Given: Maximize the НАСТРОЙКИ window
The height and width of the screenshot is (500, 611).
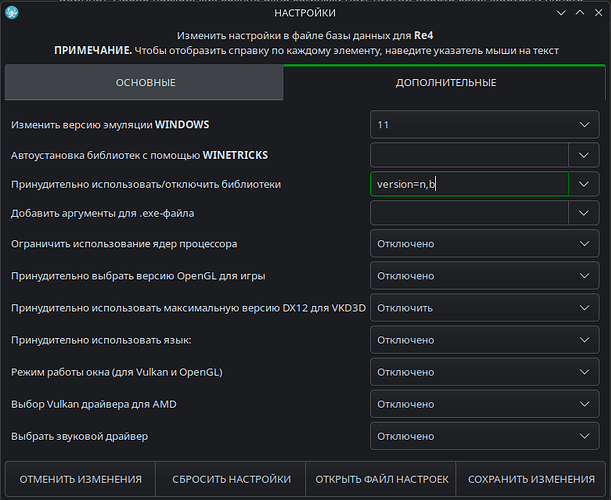Looking at the screenshot, I should pyautogui.click(x=574, y=13).
